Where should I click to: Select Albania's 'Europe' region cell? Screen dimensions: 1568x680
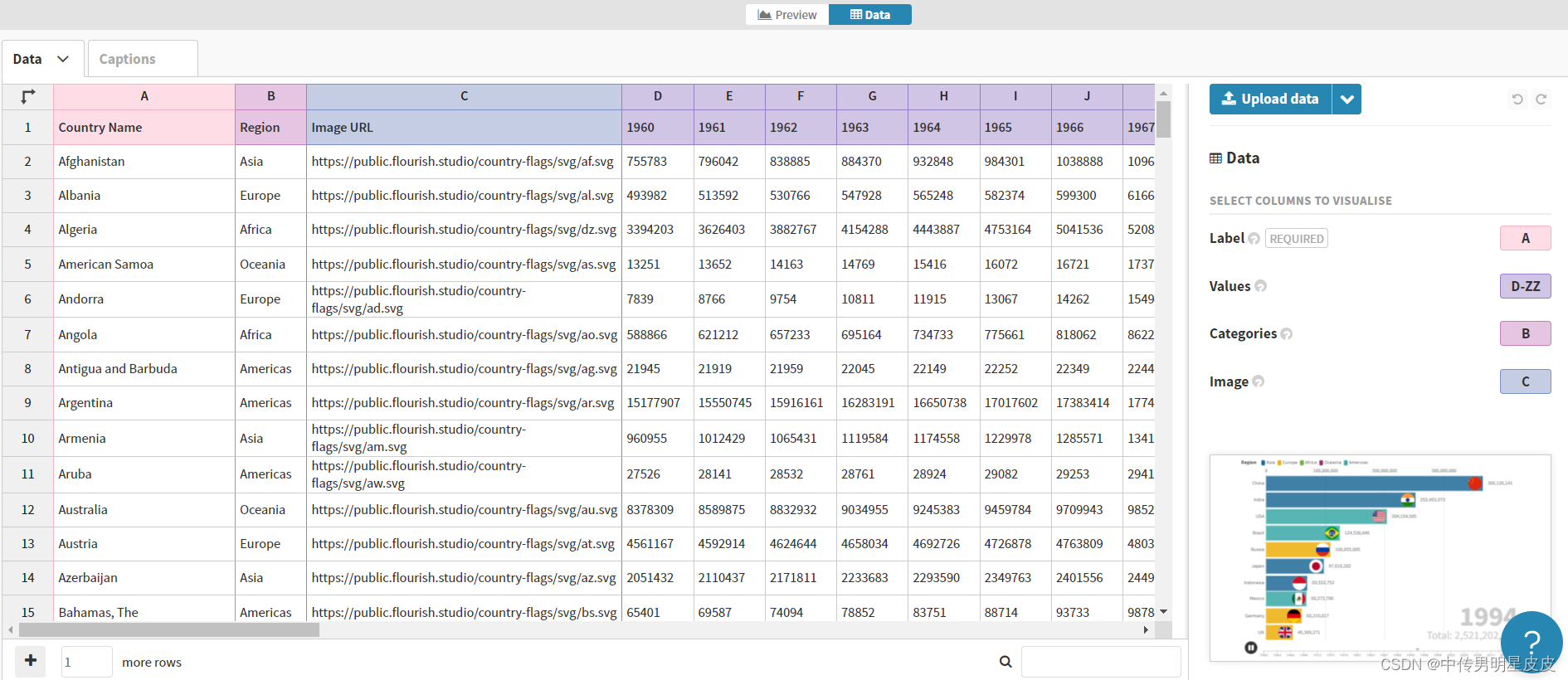270,196
